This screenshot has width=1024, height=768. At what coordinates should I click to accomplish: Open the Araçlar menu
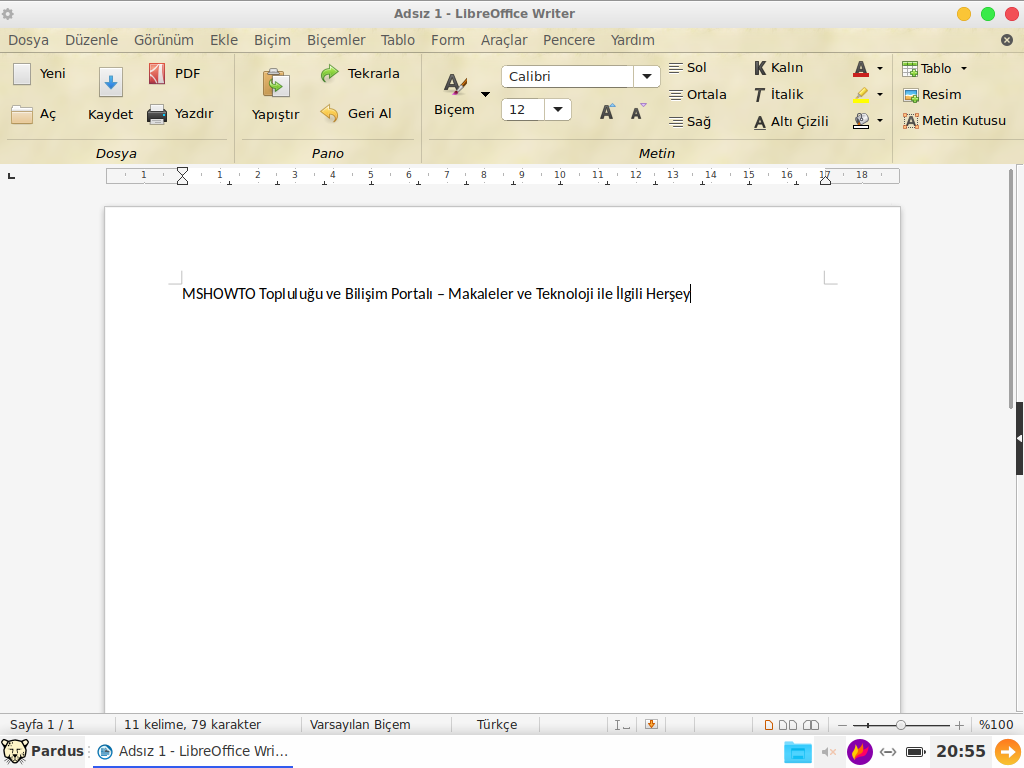click(x=504, y=40)
